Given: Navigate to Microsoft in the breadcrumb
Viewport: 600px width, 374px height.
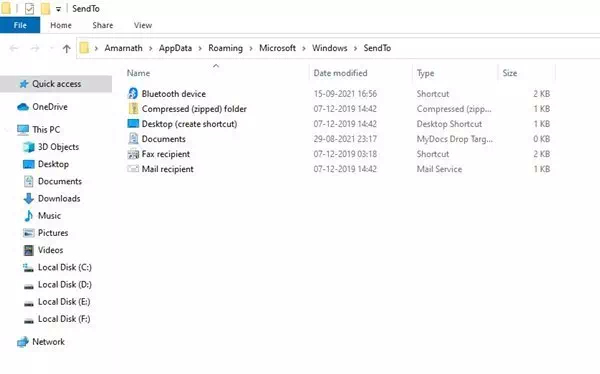Looking at the screenshot, I should click(277, 48).
